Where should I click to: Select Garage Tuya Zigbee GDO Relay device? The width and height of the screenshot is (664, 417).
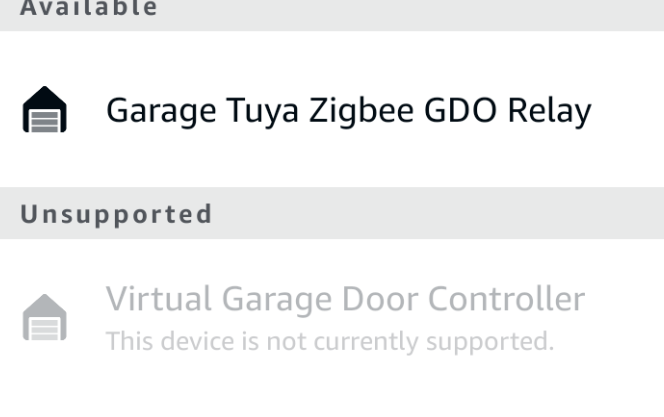[332, 109]
